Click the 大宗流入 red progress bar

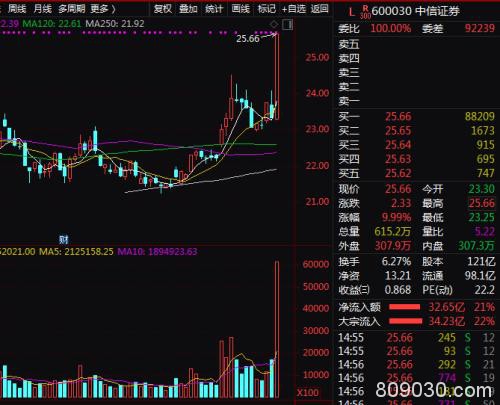(406, 321)
